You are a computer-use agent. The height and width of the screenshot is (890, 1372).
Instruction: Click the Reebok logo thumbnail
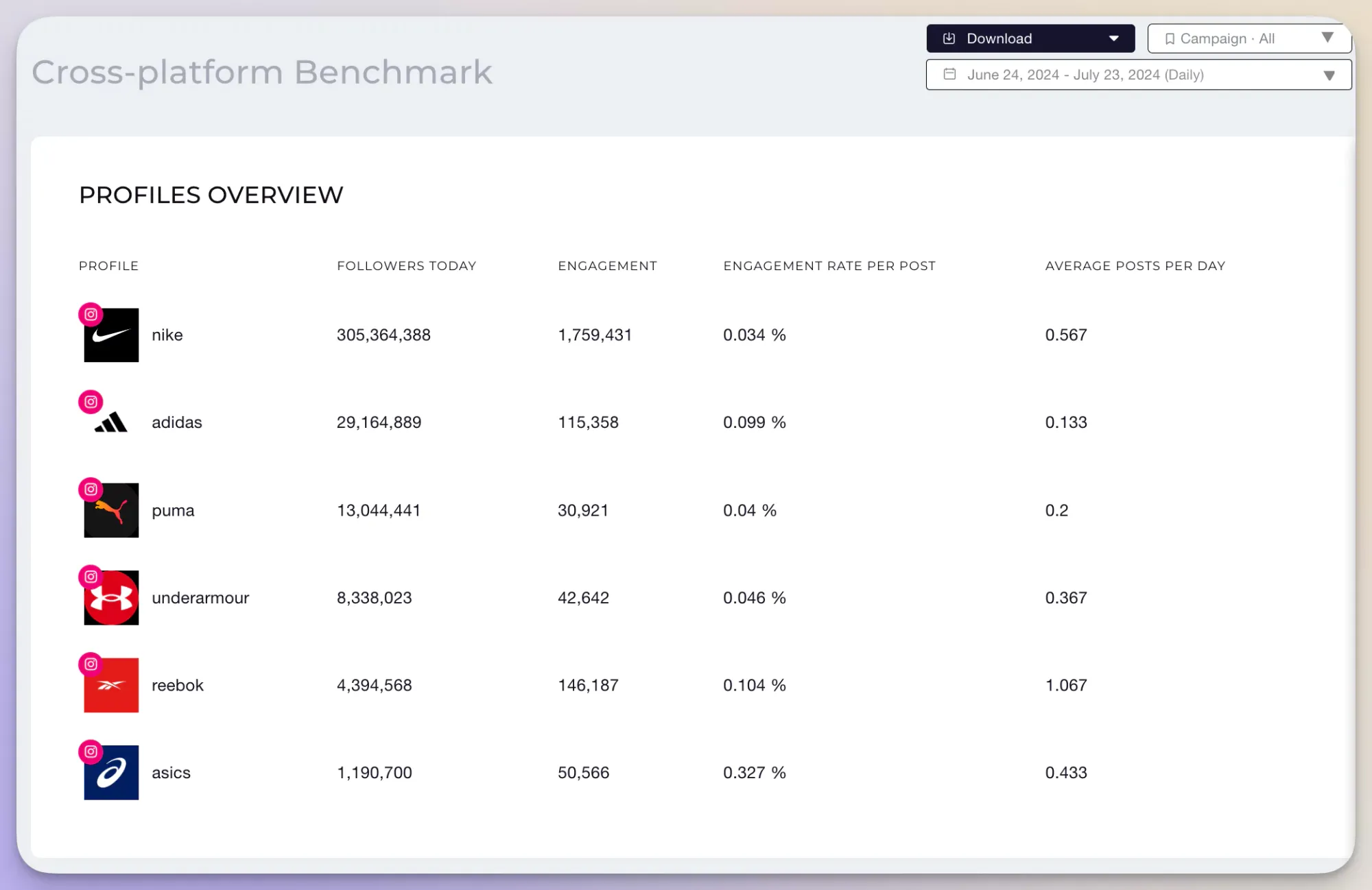[111, 685]
